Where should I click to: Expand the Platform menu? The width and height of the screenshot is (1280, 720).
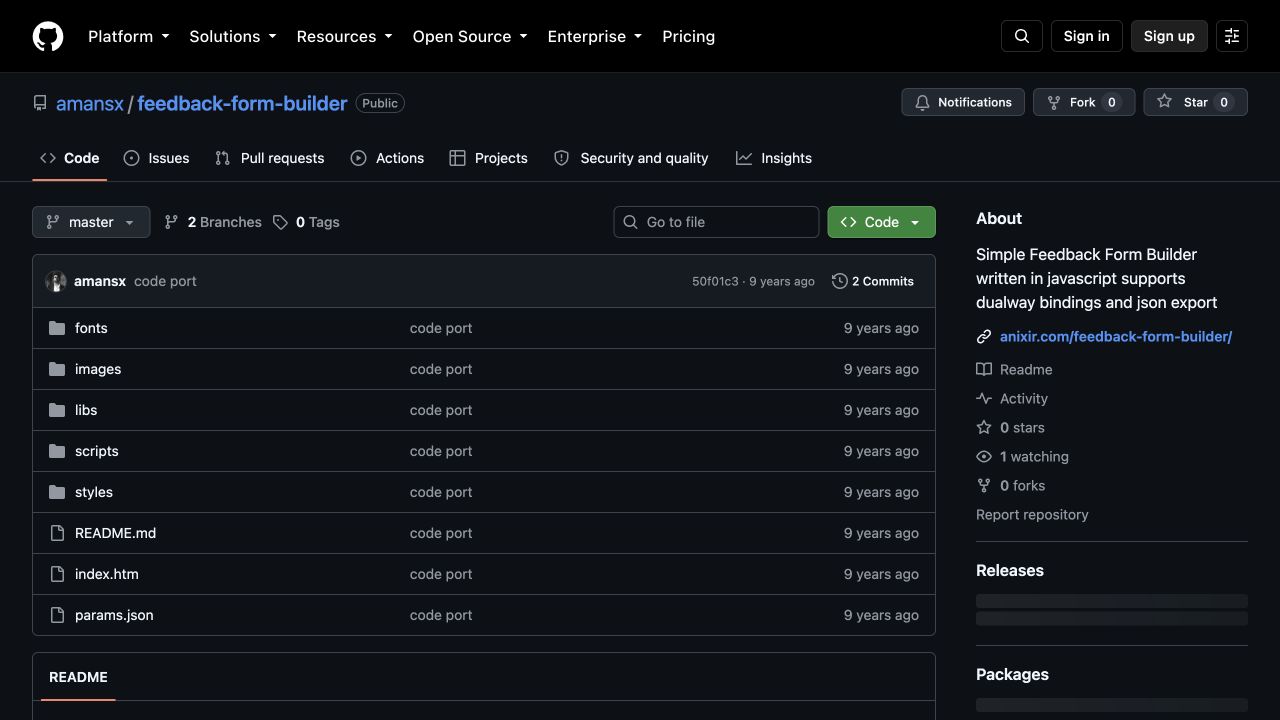point(129,36)
